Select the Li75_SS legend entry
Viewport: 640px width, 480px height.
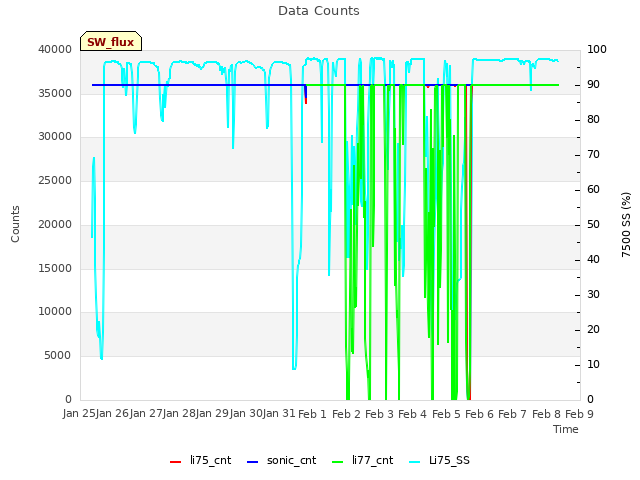(439, 460)
